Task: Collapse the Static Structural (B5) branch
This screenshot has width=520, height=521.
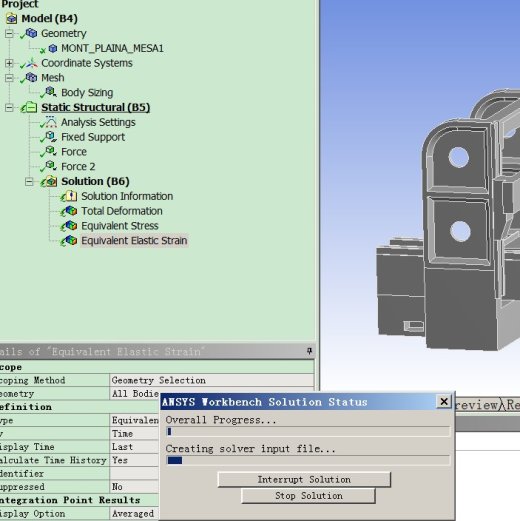Action: click(x=9, y=108)
